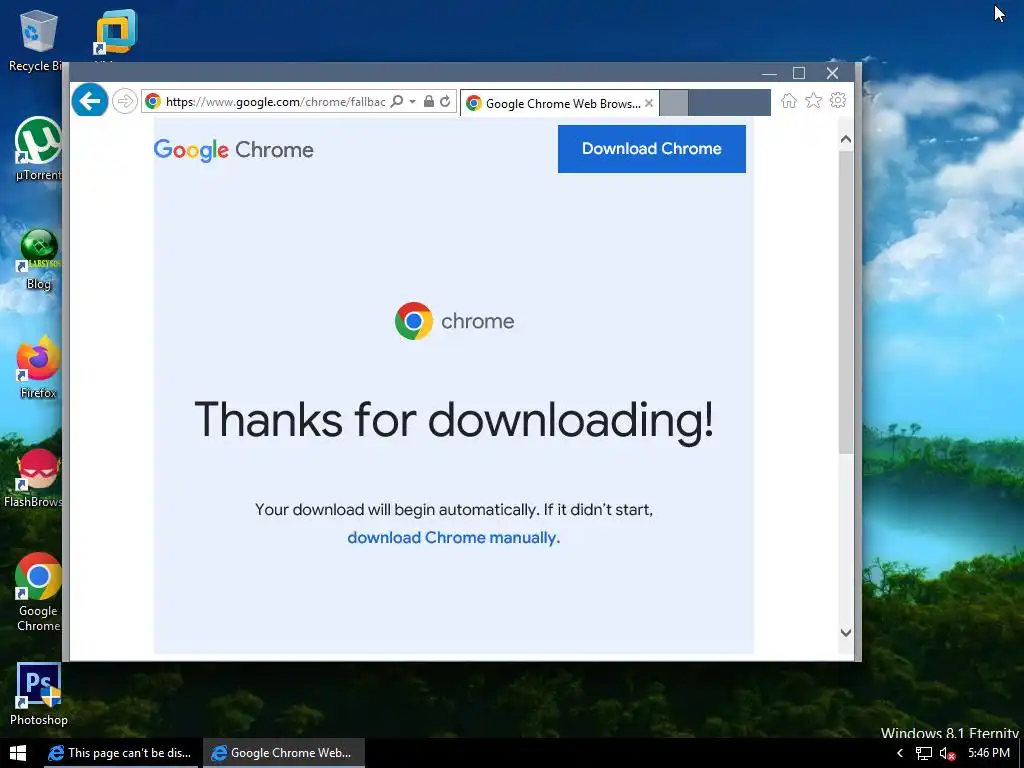Select the VMware desktop shortcut icon

click(x=116, y=34)
